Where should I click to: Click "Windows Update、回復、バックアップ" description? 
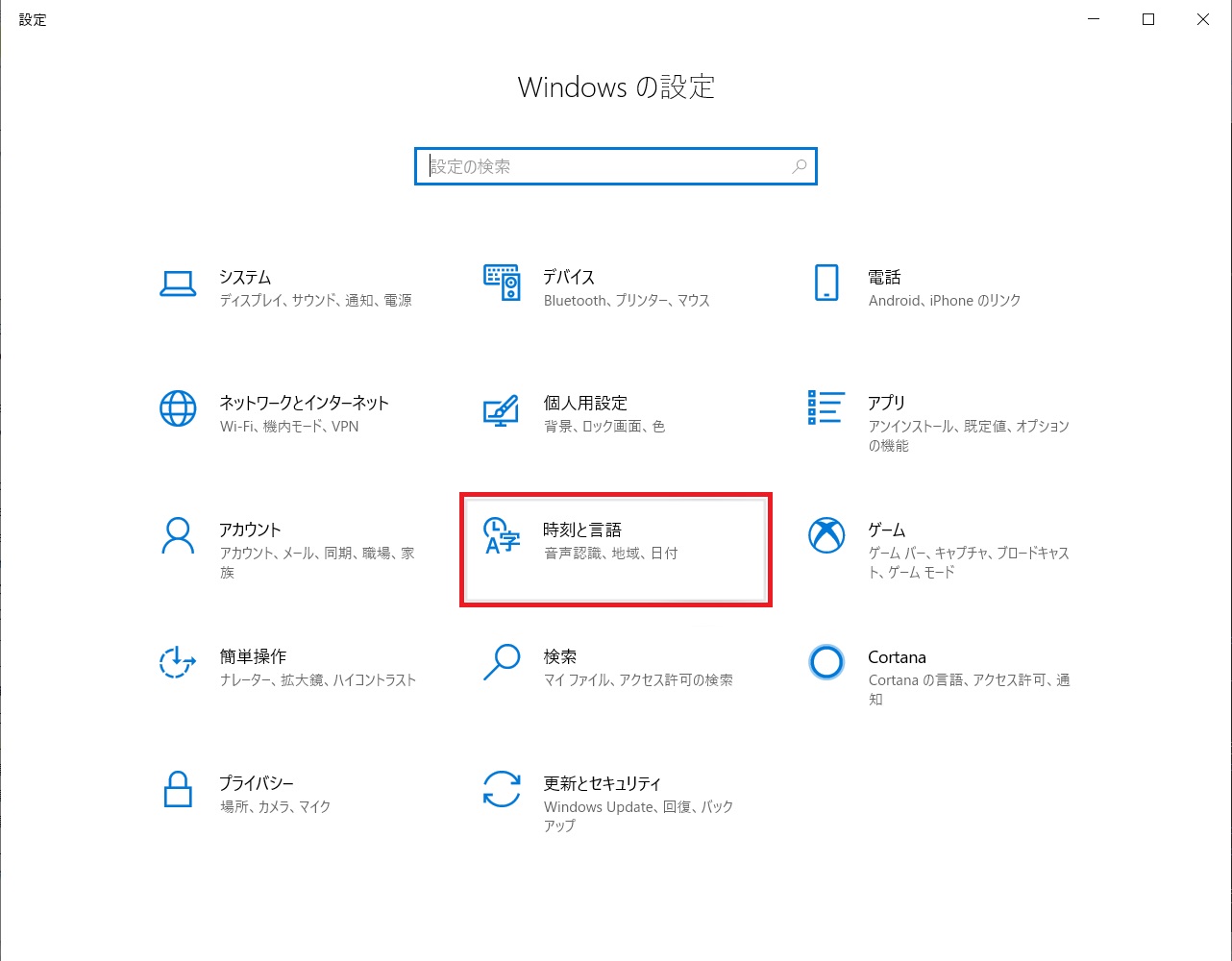638,817
